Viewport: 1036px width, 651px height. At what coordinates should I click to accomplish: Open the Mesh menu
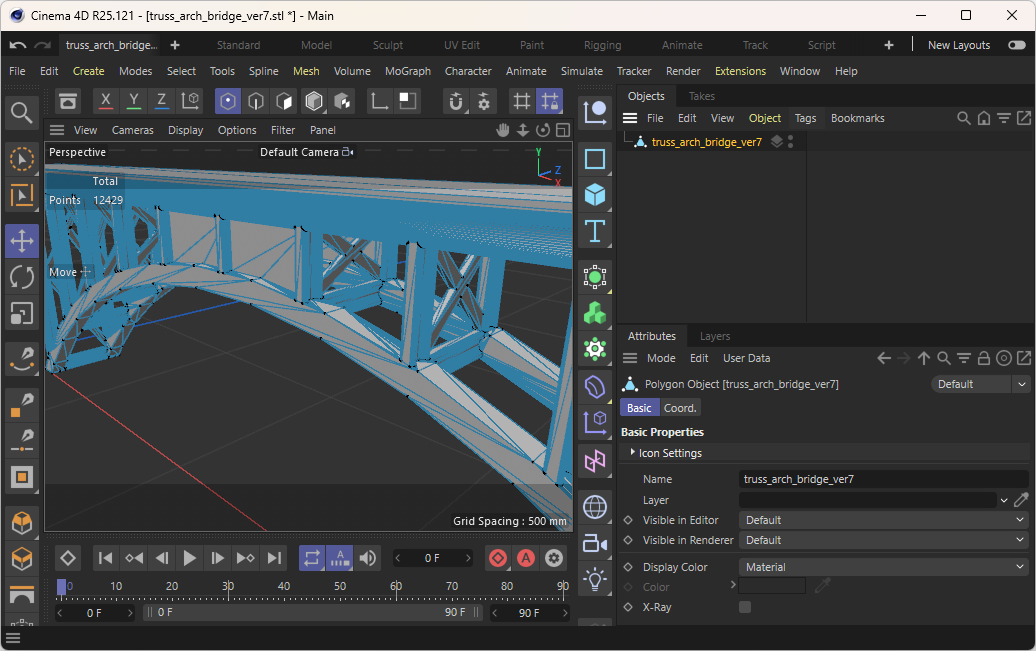pyautogui.click(x=306, y=71)
